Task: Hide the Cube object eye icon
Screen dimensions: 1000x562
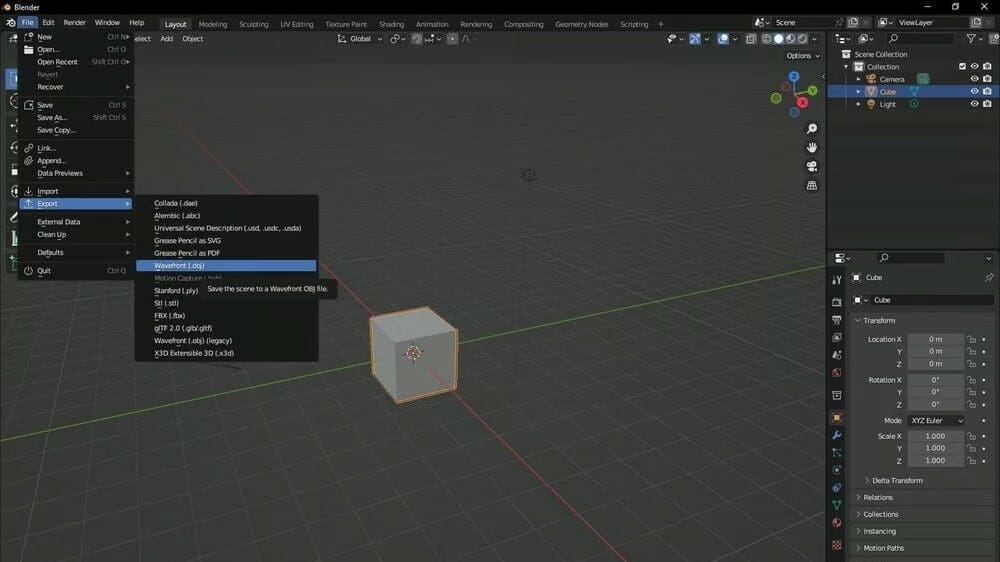Action: 974,91
